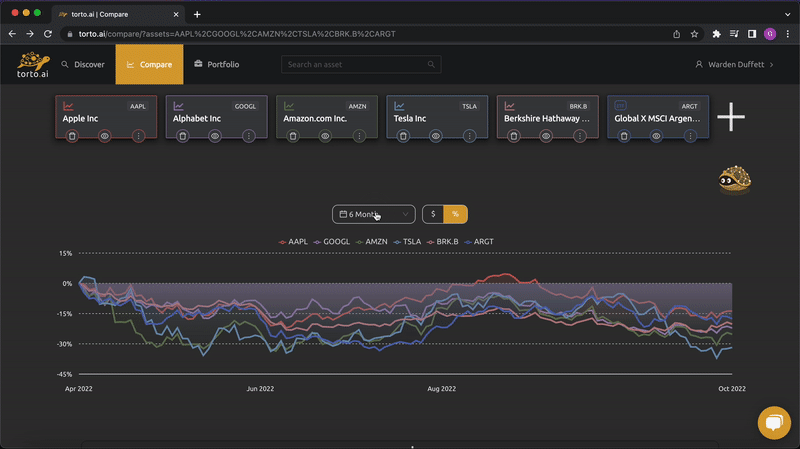Switch chart to dollar values
This screenshot has width=800, height=449.
433,214
